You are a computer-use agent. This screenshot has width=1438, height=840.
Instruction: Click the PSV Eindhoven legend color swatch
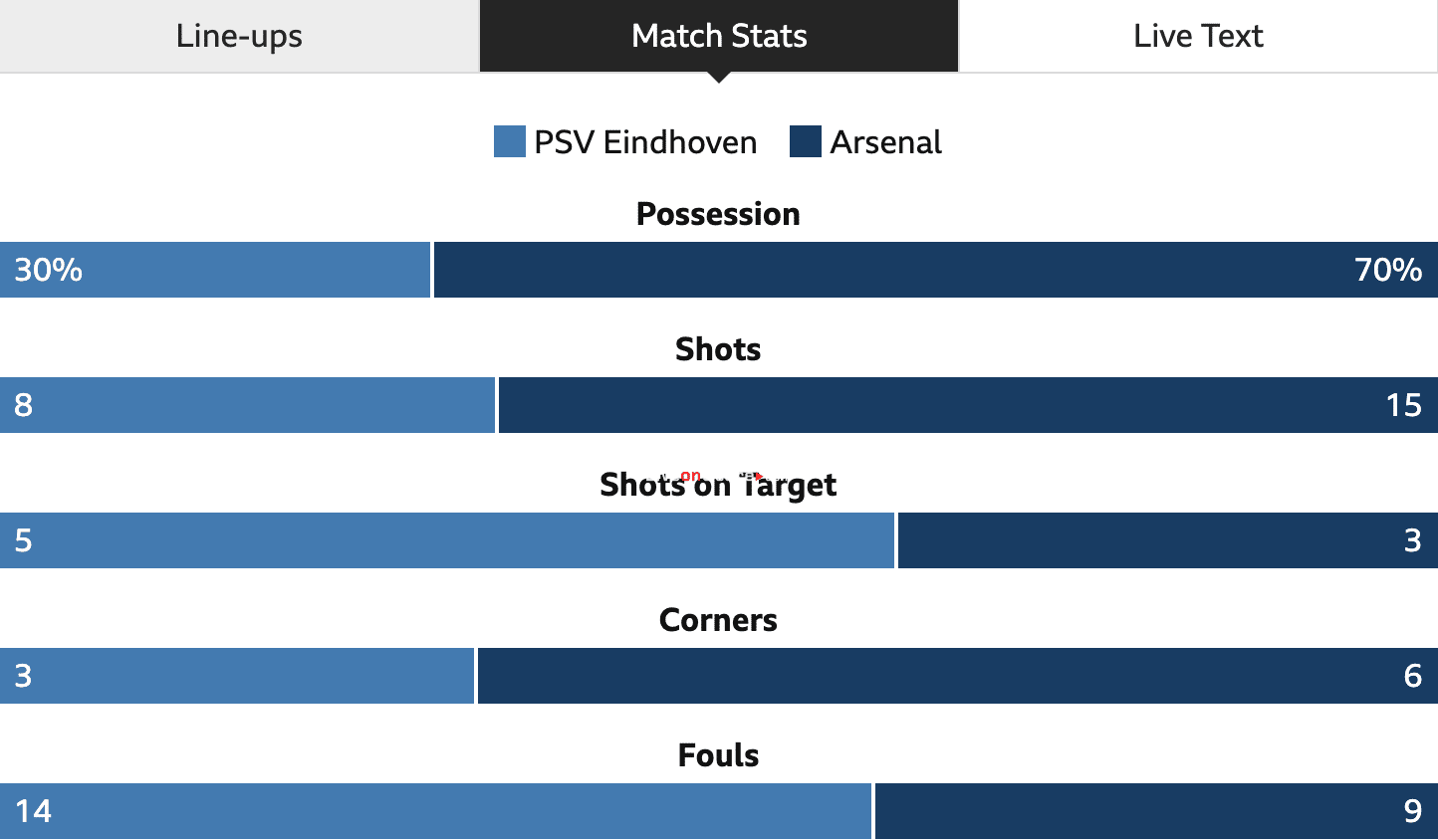coord(510,141)
